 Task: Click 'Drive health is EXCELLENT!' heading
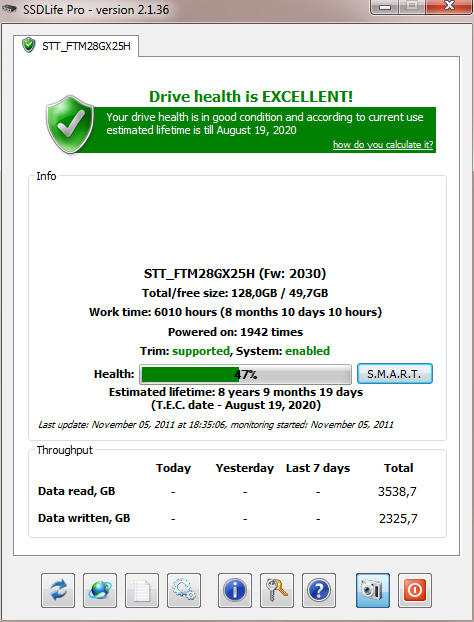tap(251, 97)
